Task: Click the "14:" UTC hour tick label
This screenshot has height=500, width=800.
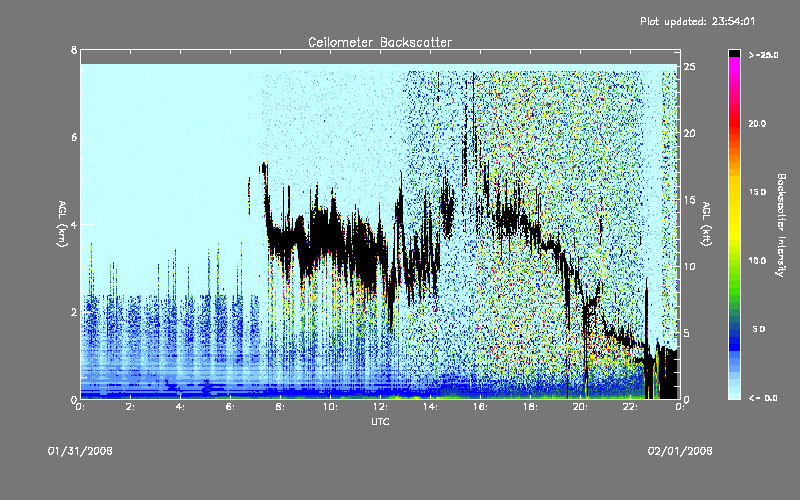Action: pyautogui.click(x=431, y=407)
